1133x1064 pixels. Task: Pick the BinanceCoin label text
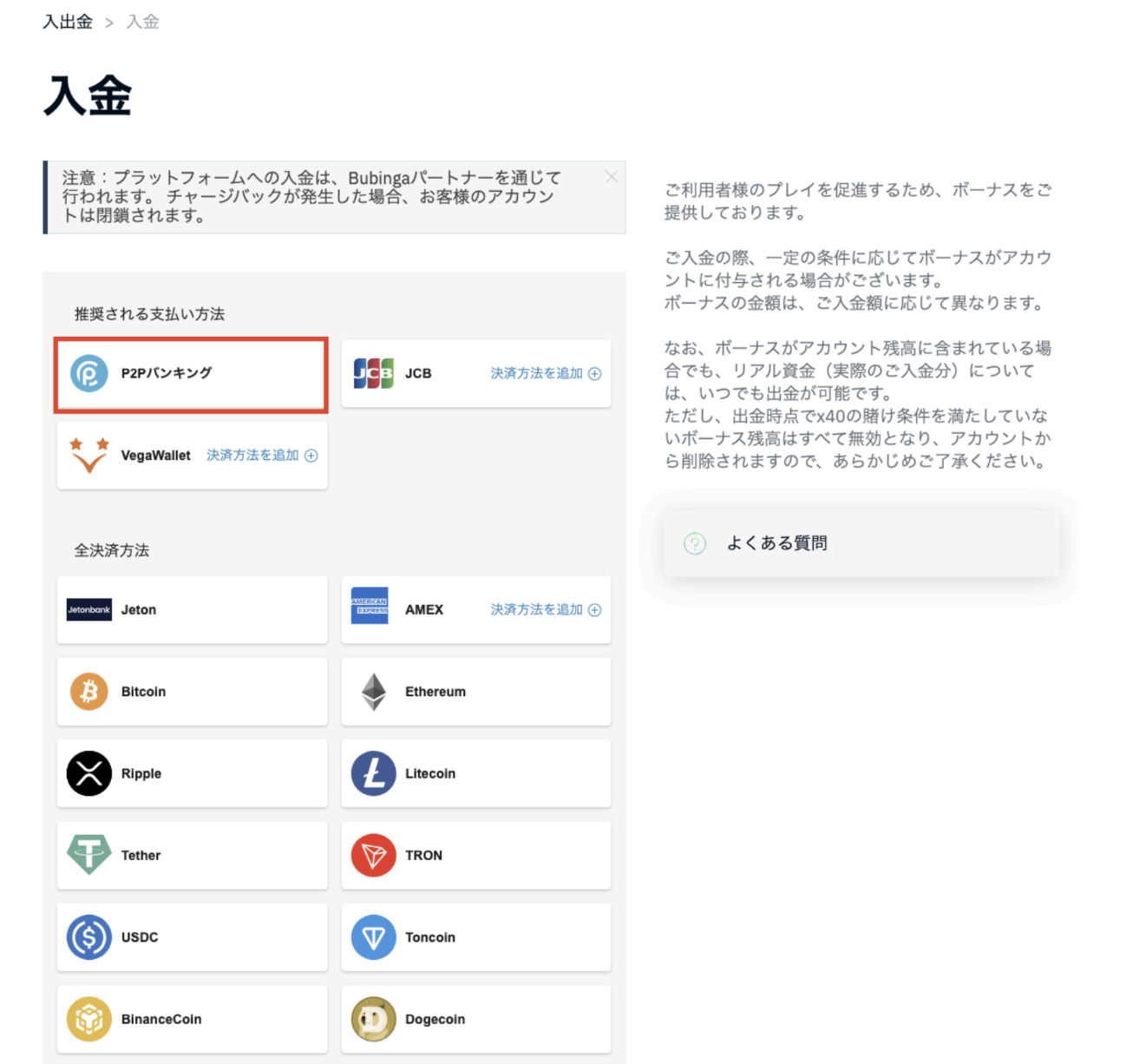coord(161,1019)
